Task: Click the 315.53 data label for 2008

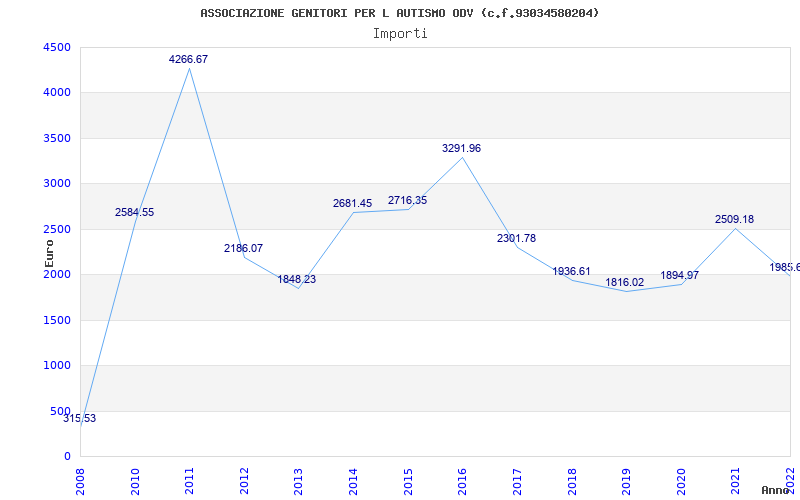Action: coord(80,418)
